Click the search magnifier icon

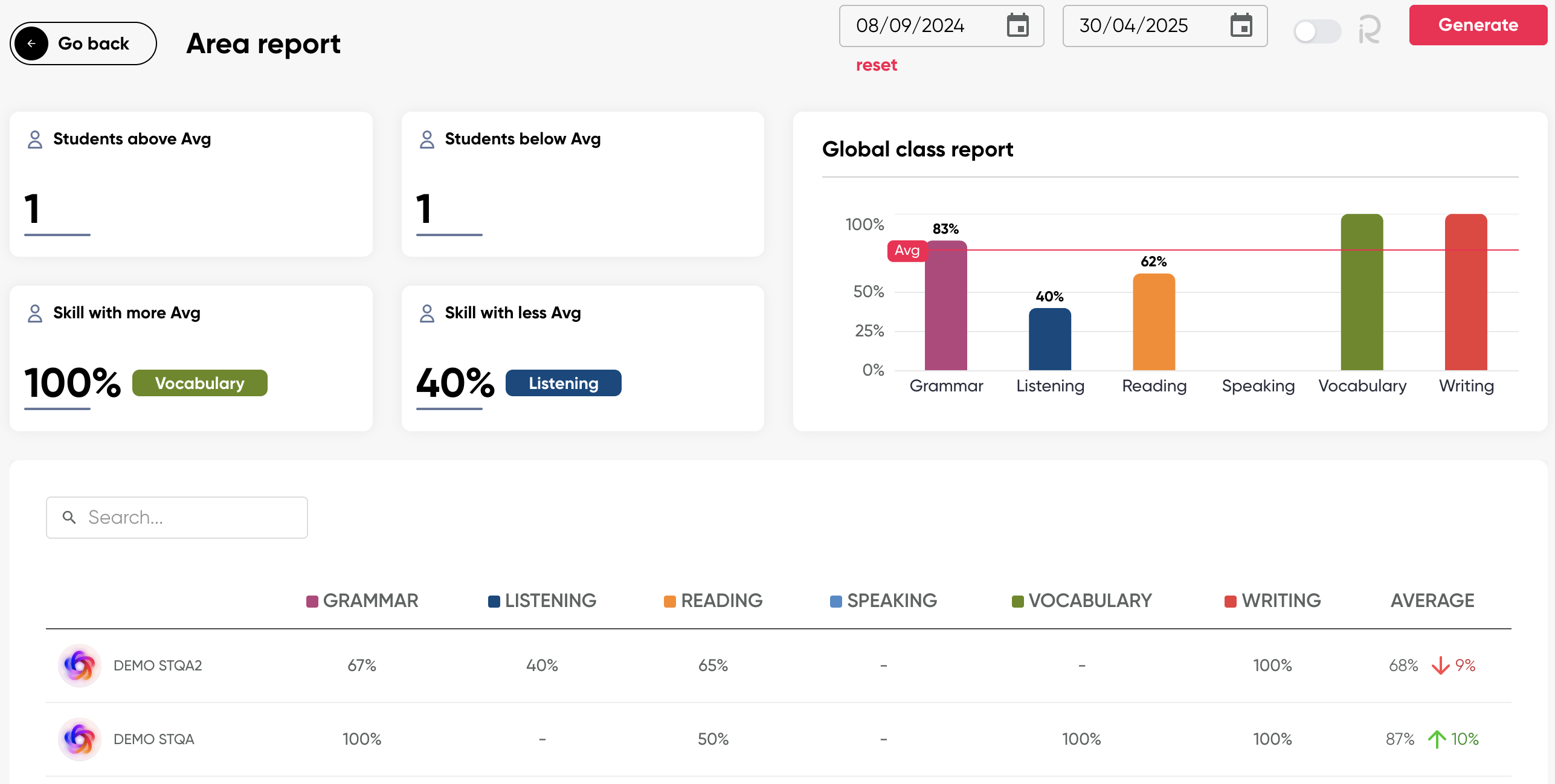[69, 517]
